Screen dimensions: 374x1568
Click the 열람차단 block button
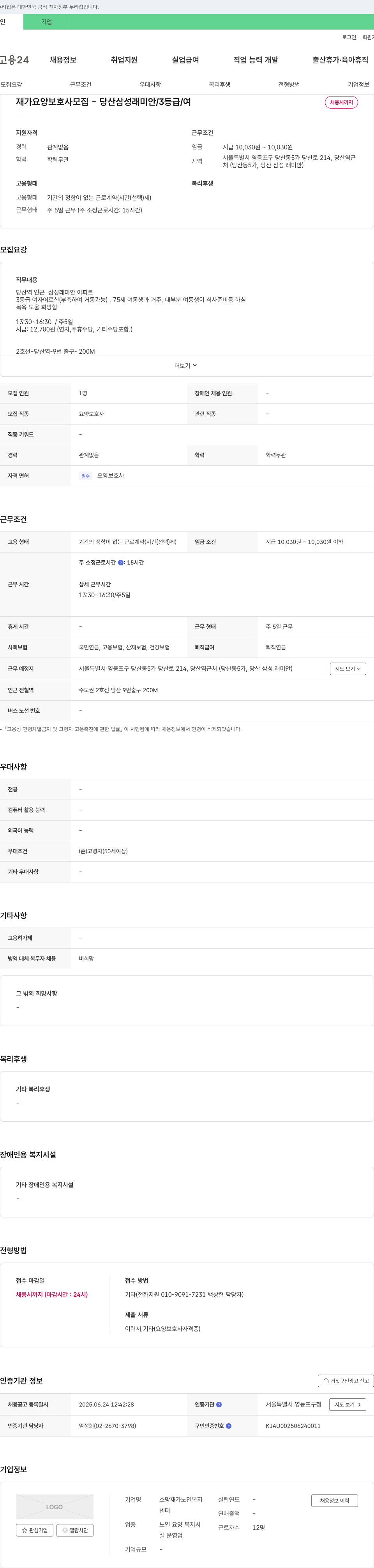(75, 1529)
